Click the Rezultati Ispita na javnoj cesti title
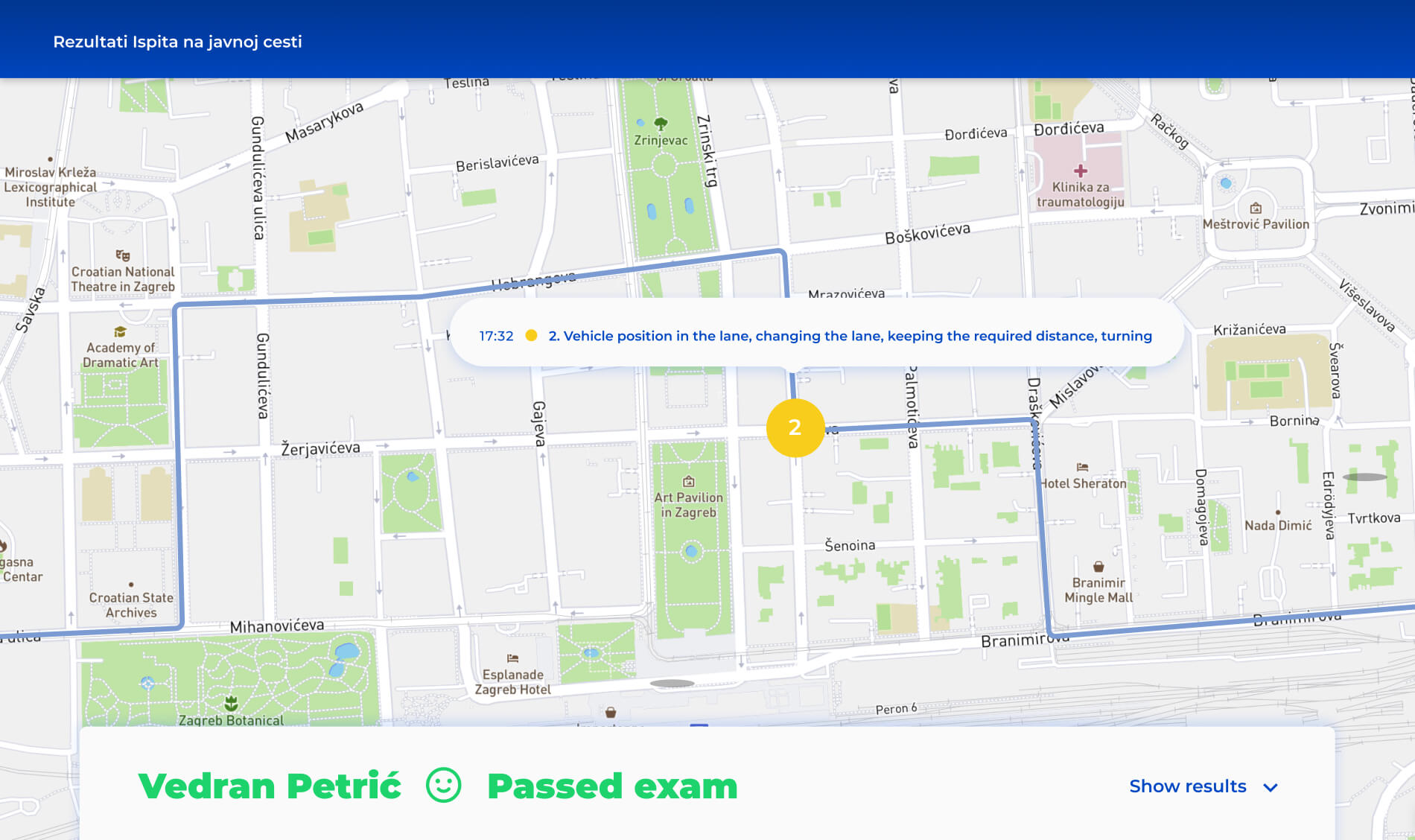The height and width of the screenshot is (840, 1415). click(177, 42)
